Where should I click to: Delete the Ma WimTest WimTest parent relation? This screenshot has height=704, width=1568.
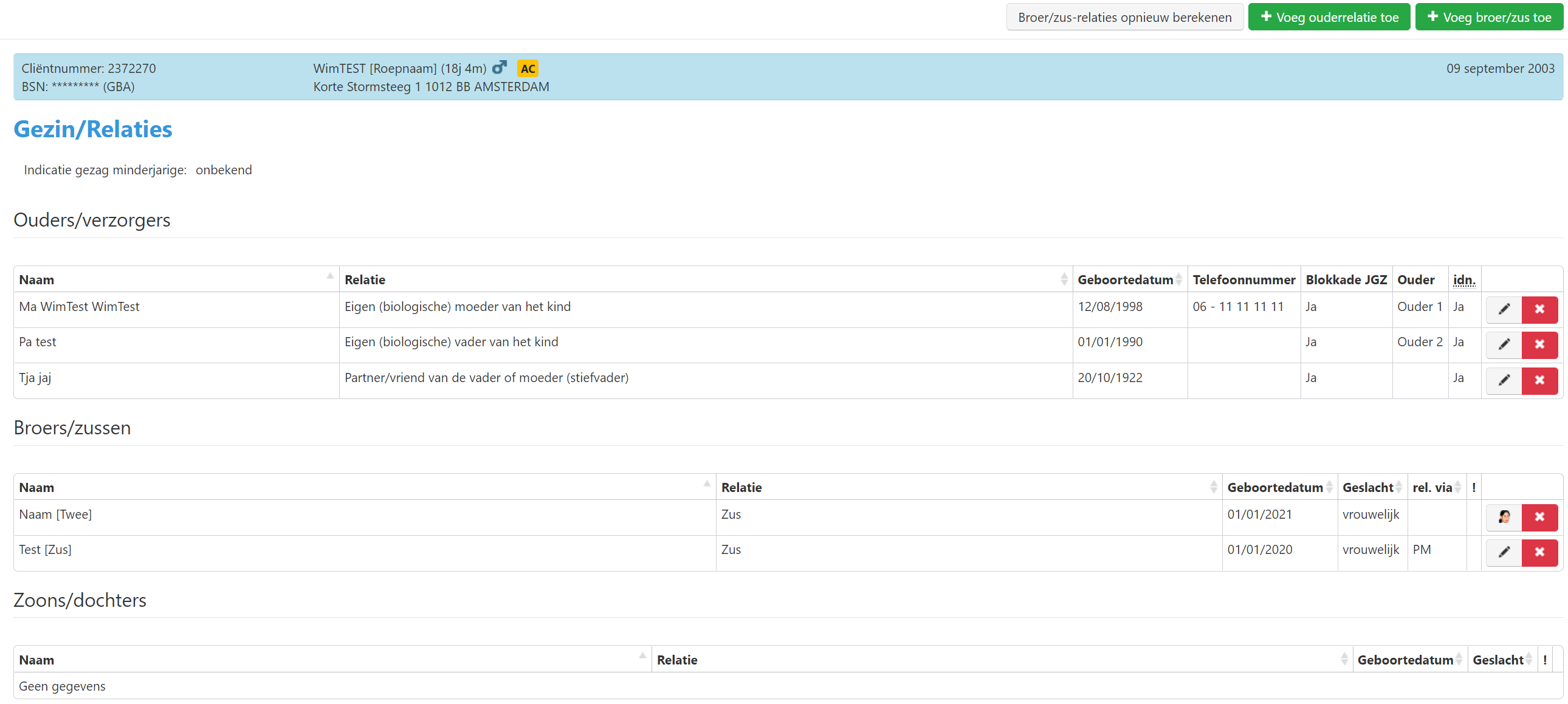1539,309
